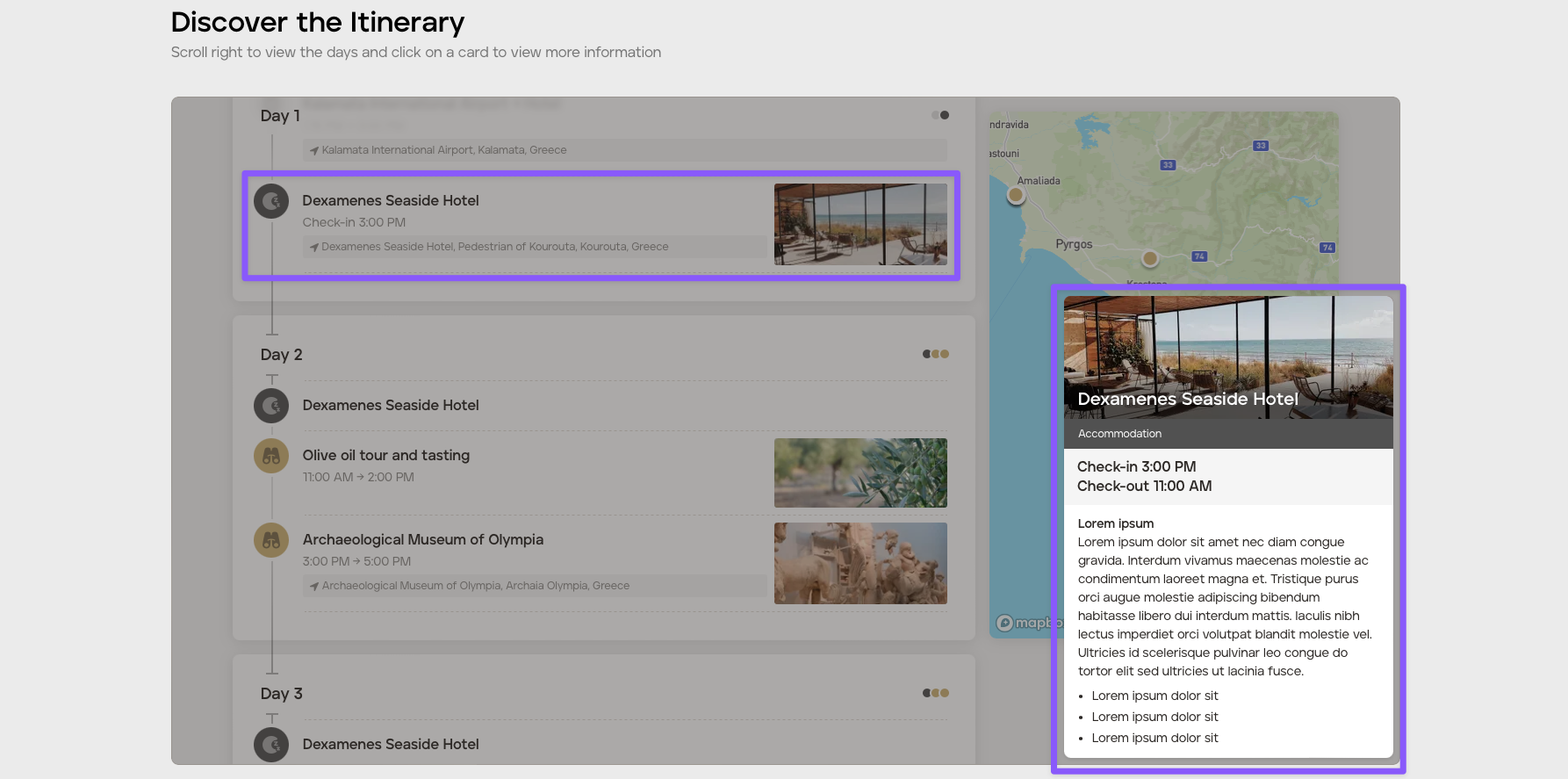View the Archaeological Museum of Olympia photo
Image resolution: width=1568 pixels, height=779 pixels.
(860, 563)
